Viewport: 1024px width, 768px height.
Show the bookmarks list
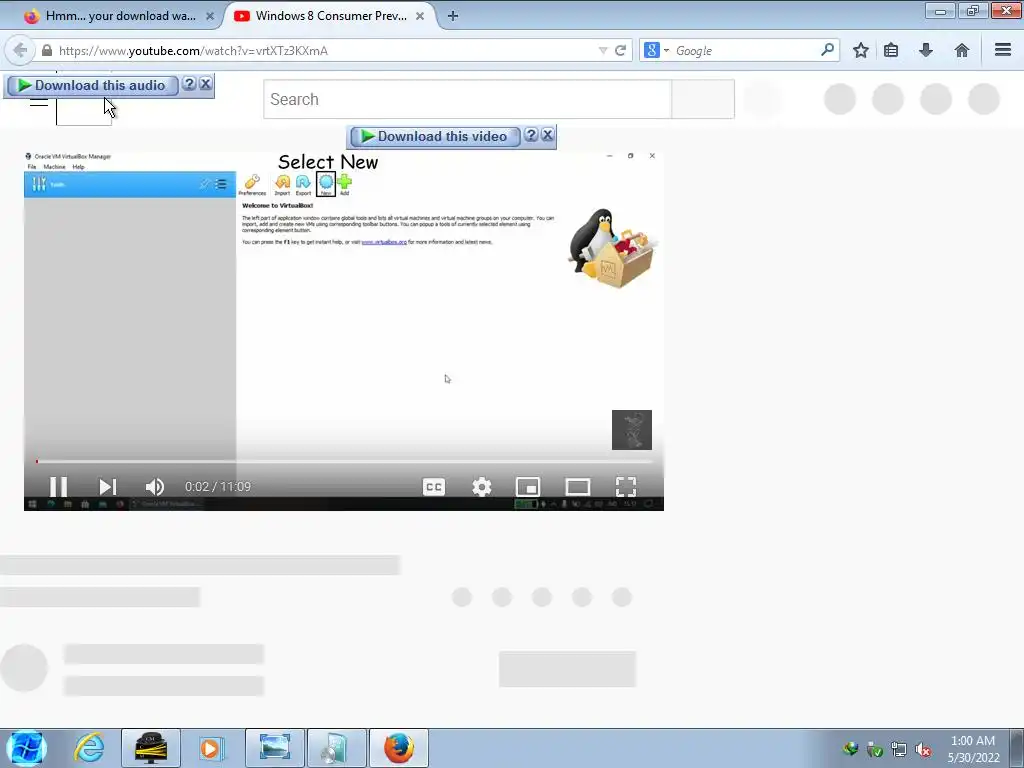tap(891, 50)
